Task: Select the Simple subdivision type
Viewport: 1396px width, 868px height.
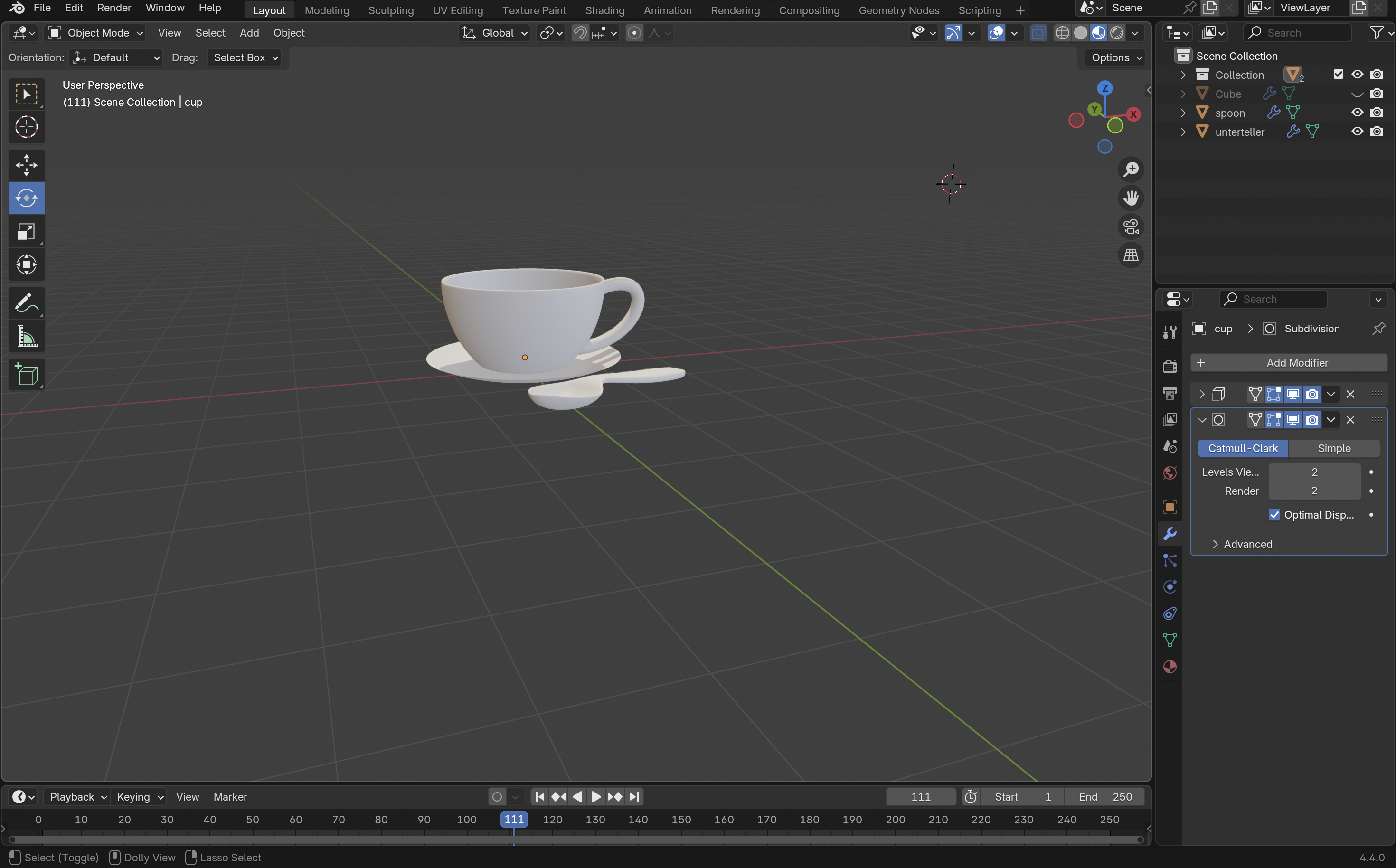Action: click(x=1333, y=448)
